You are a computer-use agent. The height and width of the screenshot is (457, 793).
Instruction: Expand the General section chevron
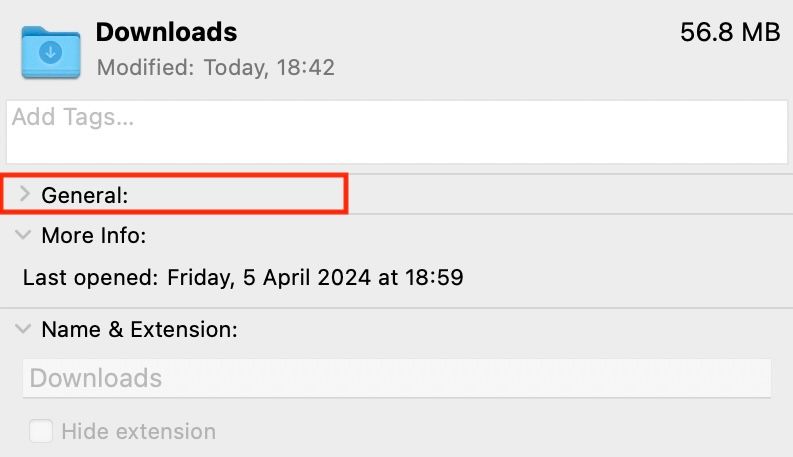pos(25,195)
